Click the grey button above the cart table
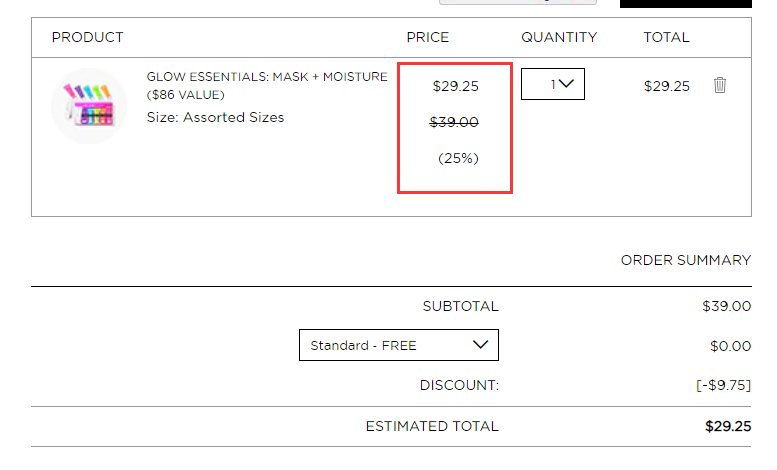Viewport: 777px width, 470px height. [517, 2]
